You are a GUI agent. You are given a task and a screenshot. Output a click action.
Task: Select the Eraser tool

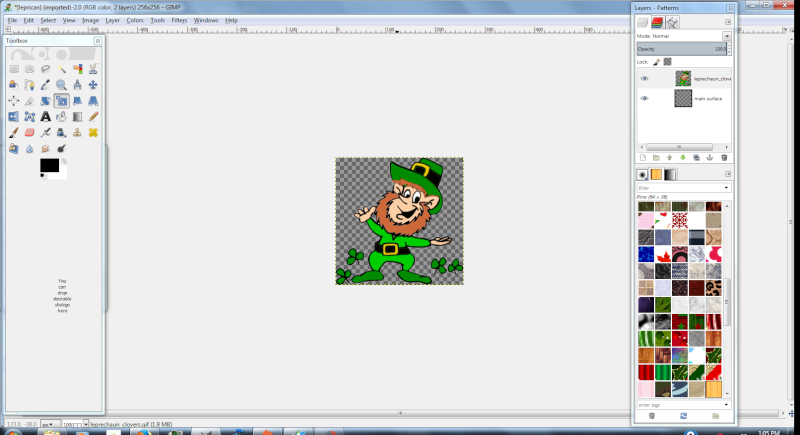coord(30,133)
